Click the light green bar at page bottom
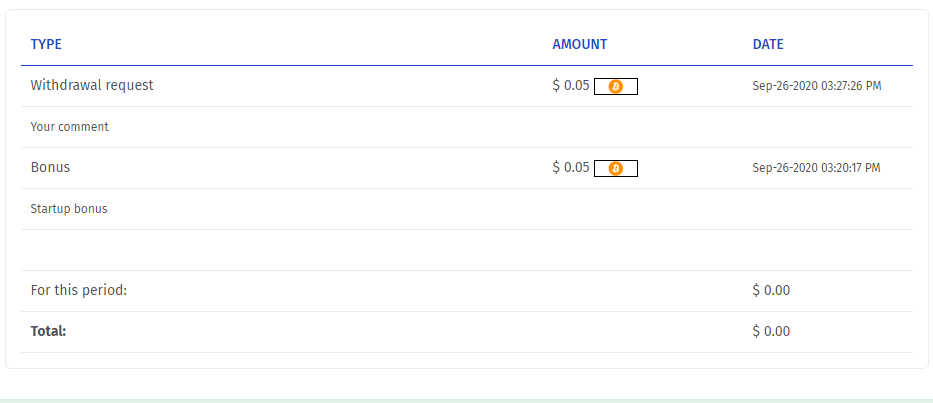933x403 pixels. (x=466, y=400)
